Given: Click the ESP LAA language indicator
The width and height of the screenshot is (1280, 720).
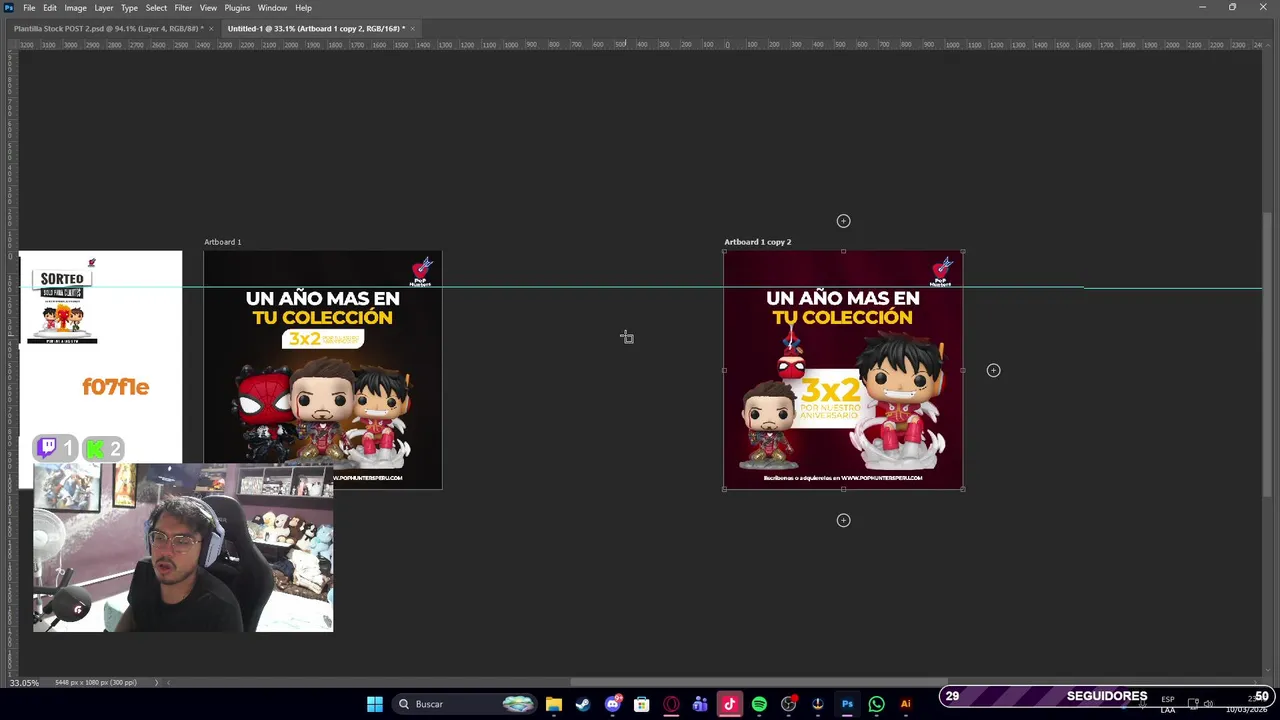Looking at the screenshot, I should [1167, 704].
